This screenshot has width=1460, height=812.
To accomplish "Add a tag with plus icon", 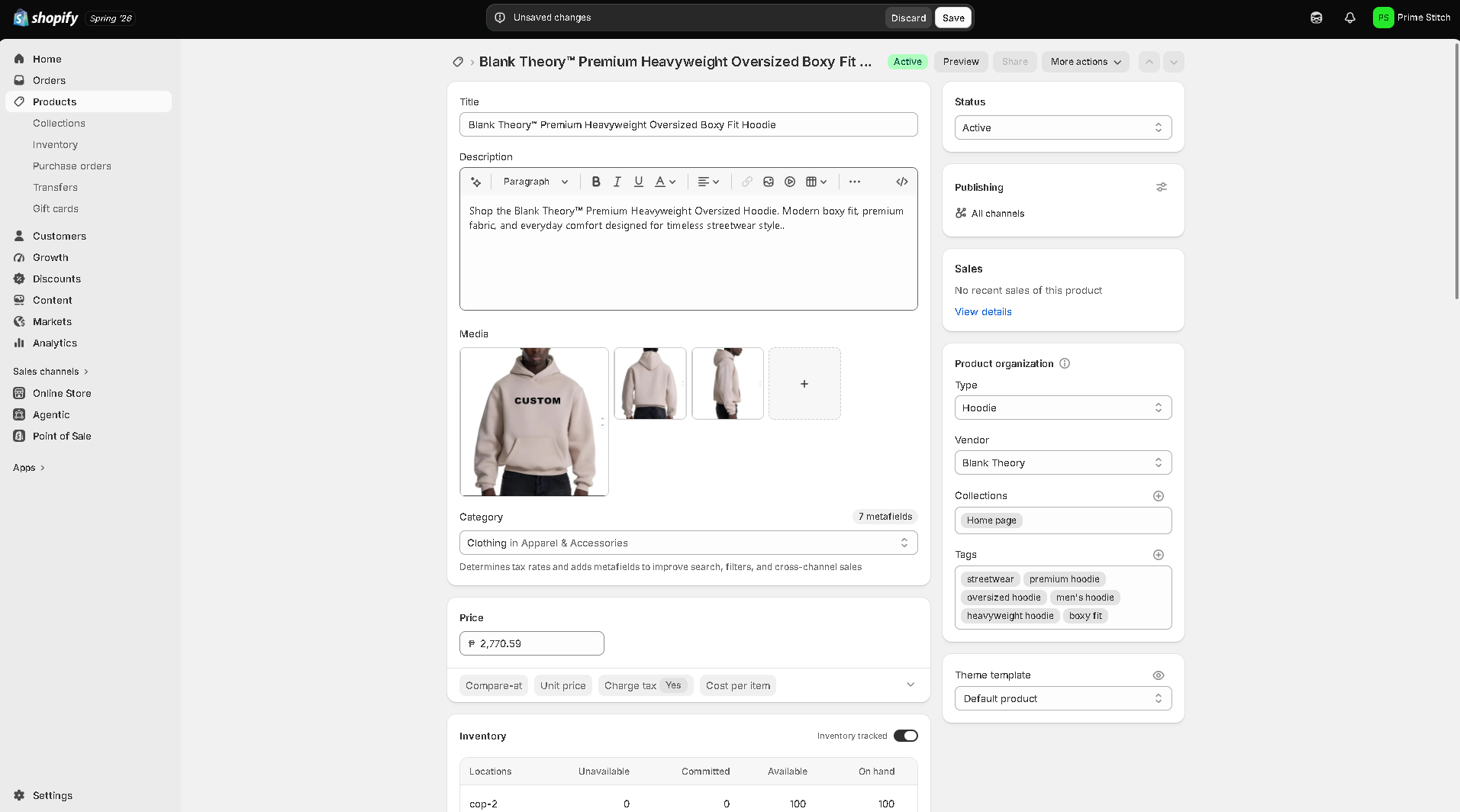I will coord(1159,555).
